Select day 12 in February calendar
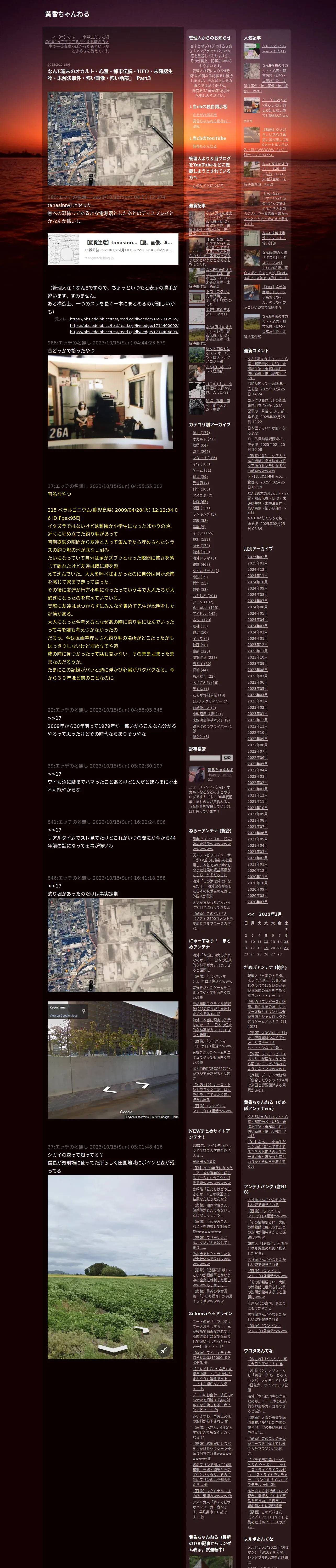This screenshot has width=336, height=1568. click(266, 942)
